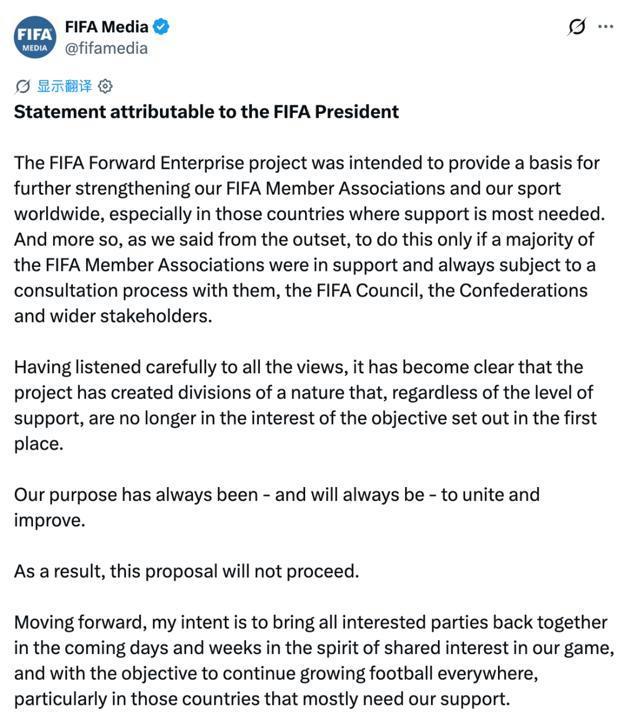624x720 pixels.
Task: Click the word 'place.' ending second paragraph
Action: (x=39, y=444)
